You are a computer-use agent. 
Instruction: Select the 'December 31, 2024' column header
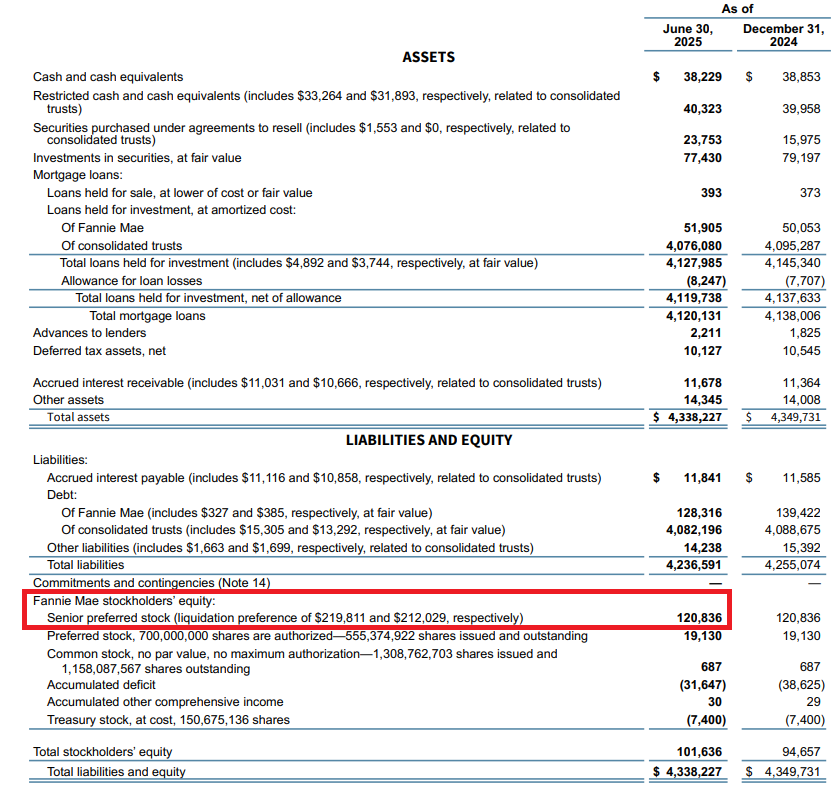783,35
